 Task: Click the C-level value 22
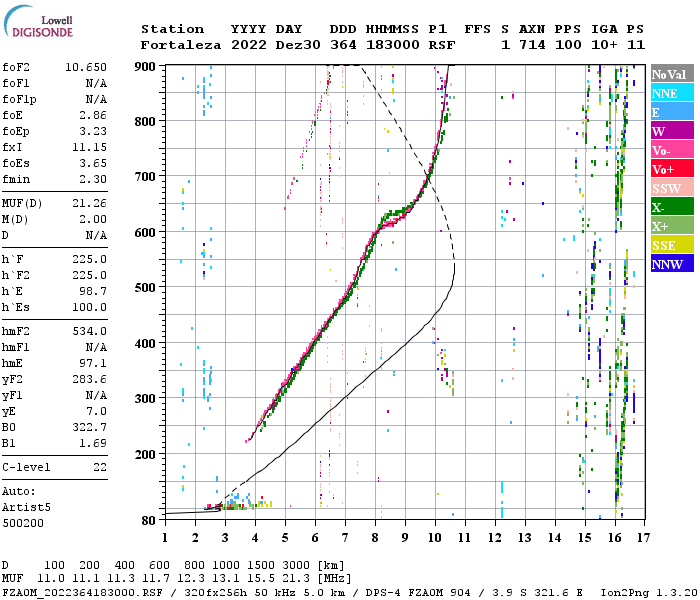pos(100,467)
